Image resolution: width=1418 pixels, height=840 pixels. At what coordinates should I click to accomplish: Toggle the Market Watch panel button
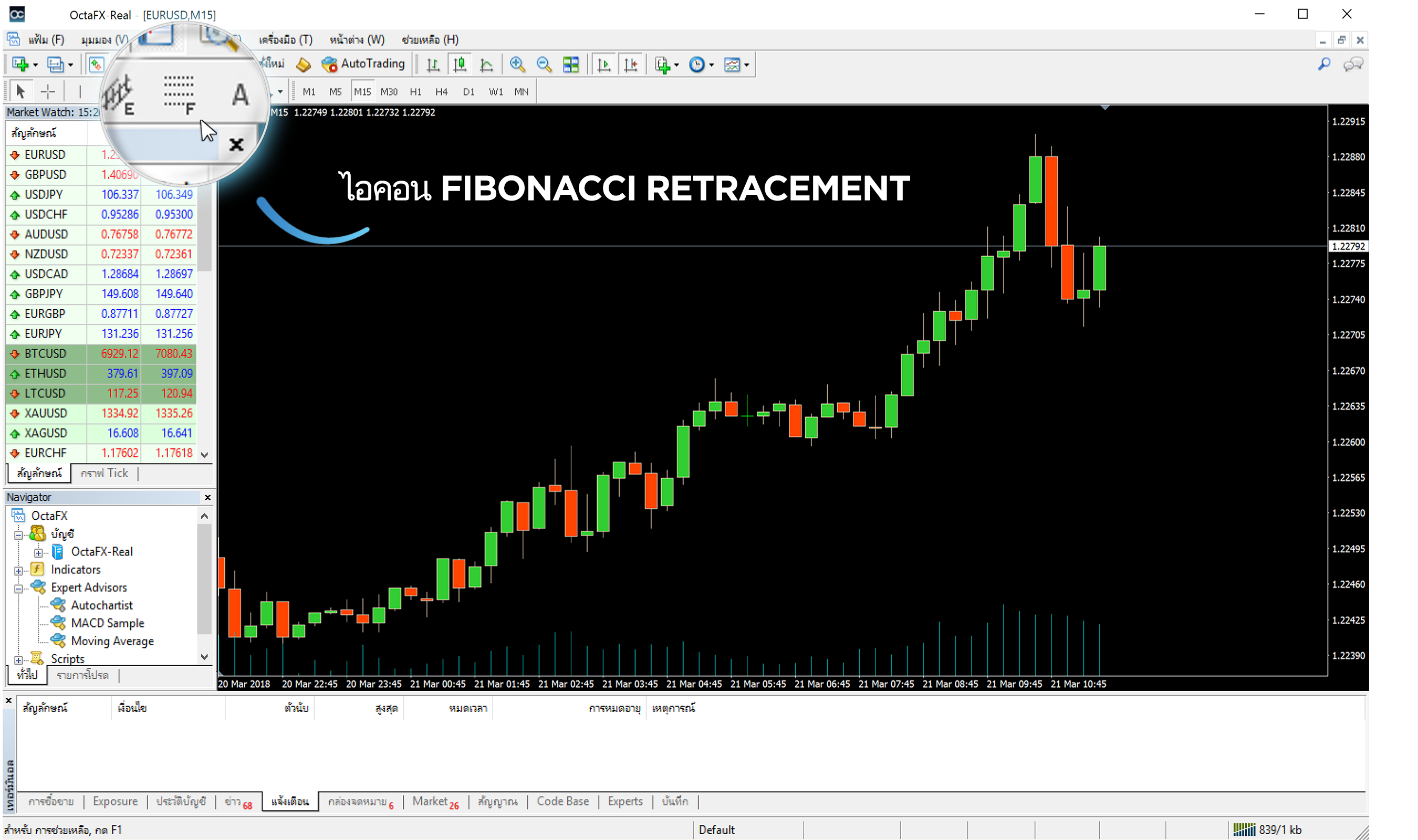(x=96, y=65)
